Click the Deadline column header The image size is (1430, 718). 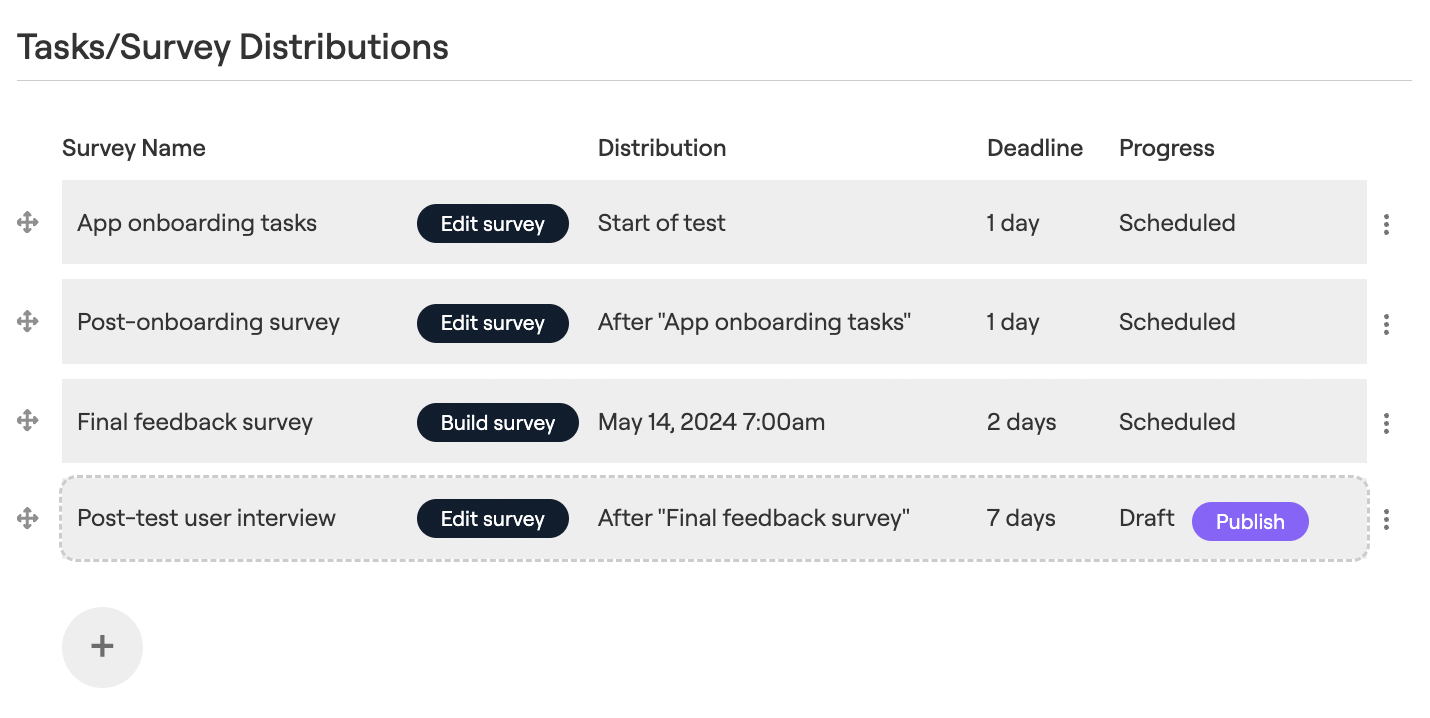click(1034, 147)
